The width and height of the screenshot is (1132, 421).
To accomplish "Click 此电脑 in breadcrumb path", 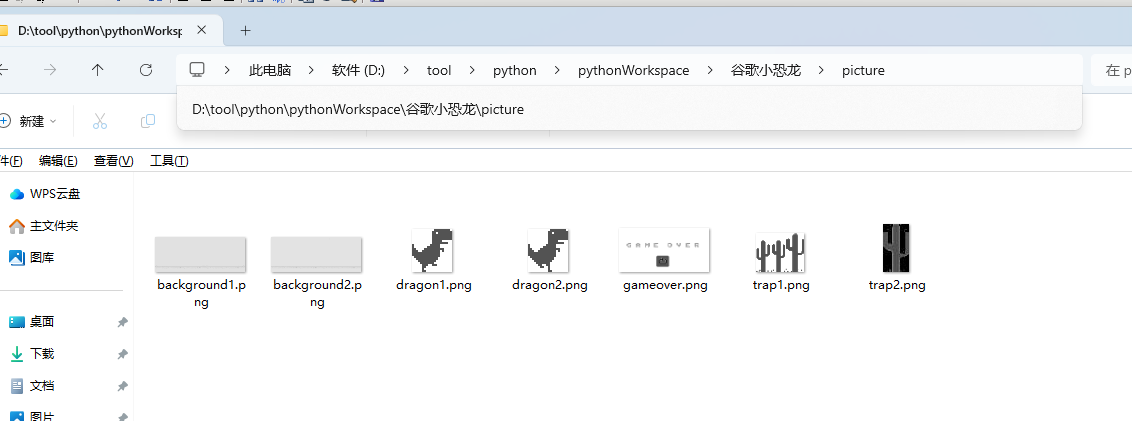I will (270, 70).
